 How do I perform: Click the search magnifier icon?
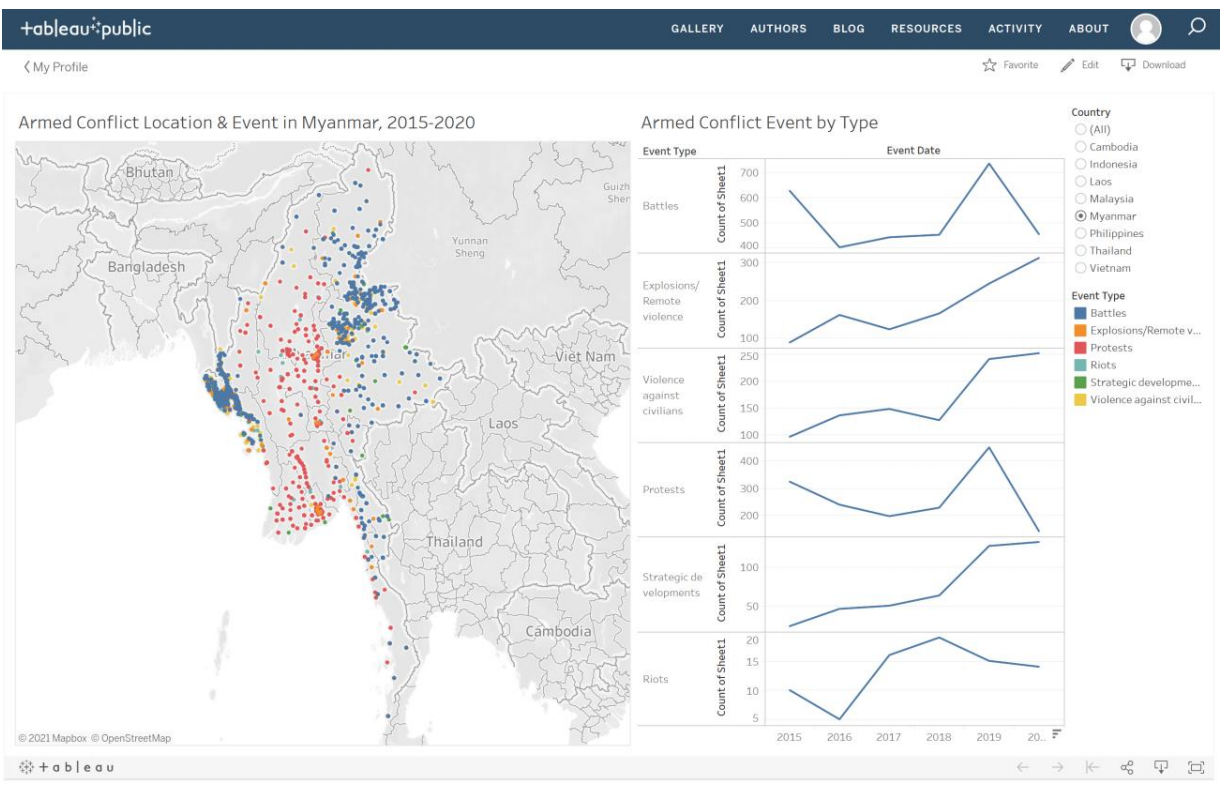point(1196,28)
